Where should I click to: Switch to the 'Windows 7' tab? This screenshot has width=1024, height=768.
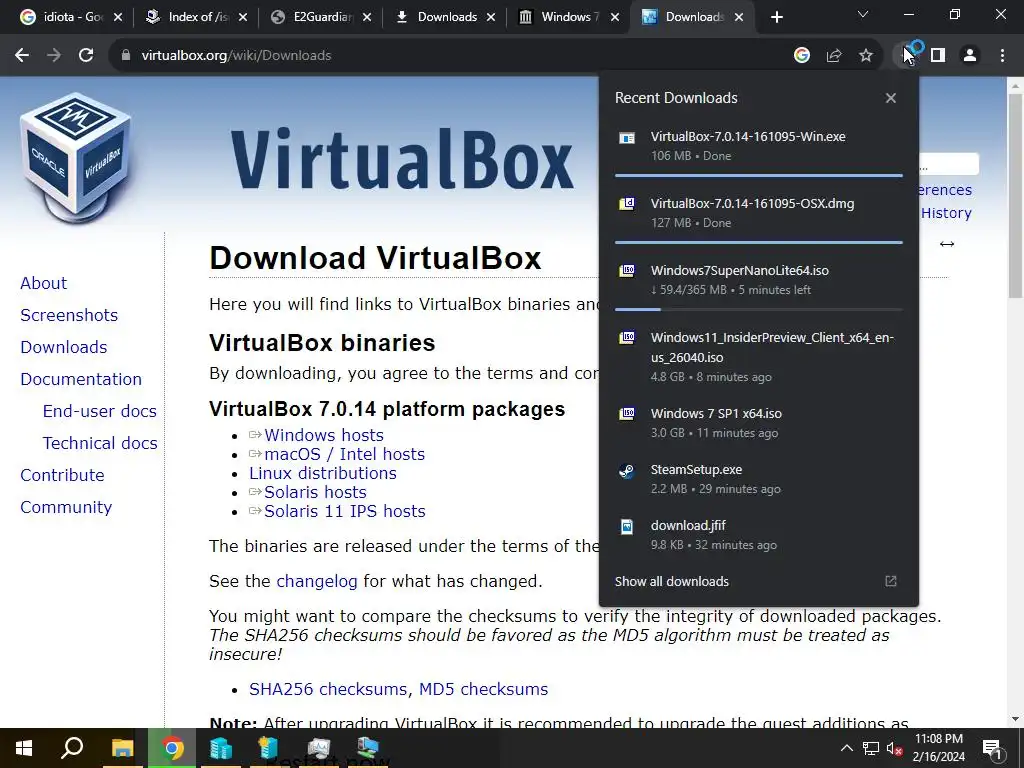569,17
